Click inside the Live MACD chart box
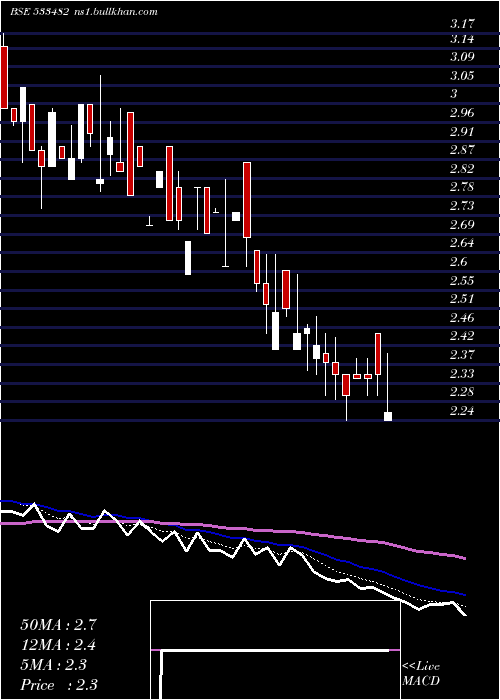The width and height of the screenshot is (500, 700). tap(275, 650)
